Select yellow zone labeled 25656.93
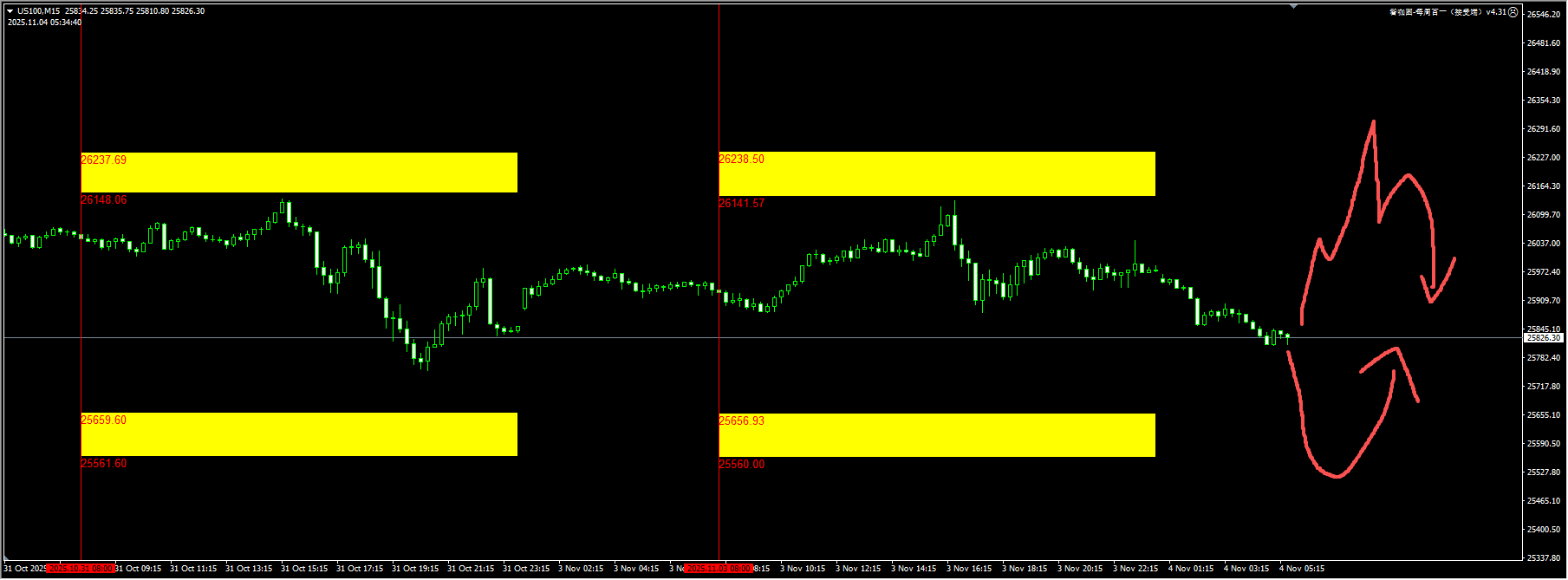The height and width of the screenshot is (580, 1568). pyautogui.click(x=936, y=435)
